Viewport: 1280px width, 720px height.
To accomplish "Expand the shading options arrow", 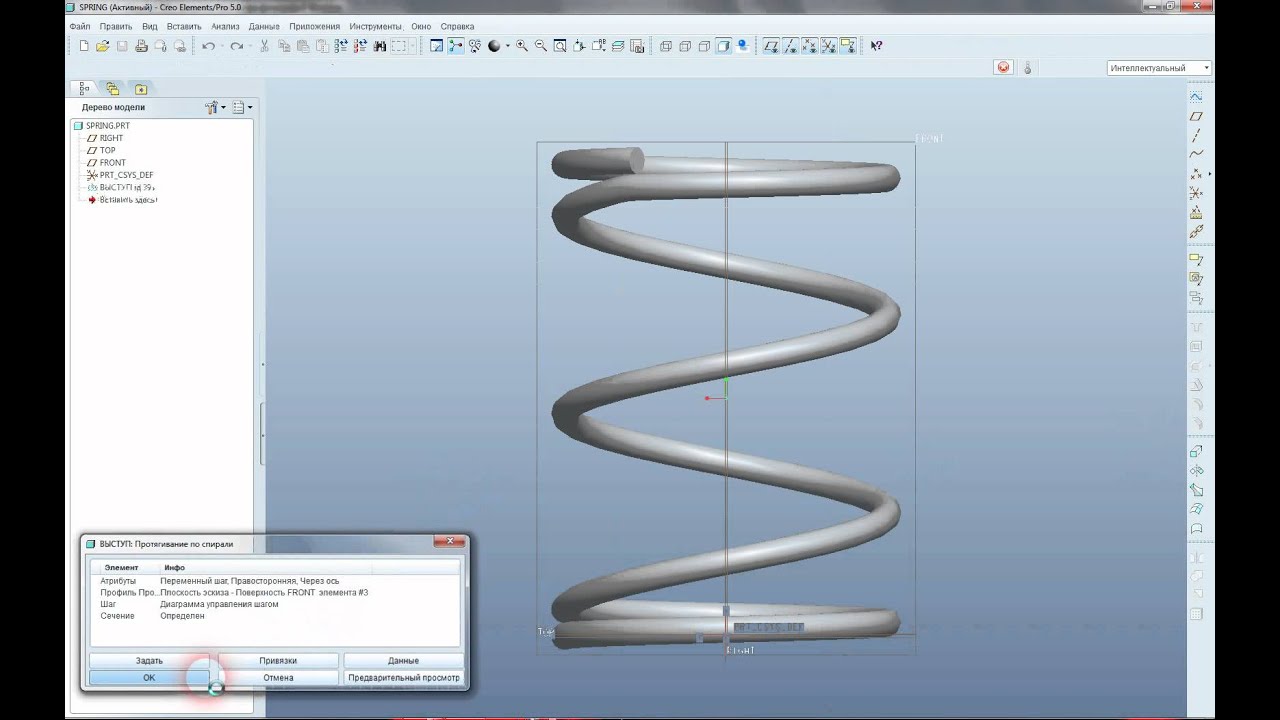I will click(x=507, y=46).
